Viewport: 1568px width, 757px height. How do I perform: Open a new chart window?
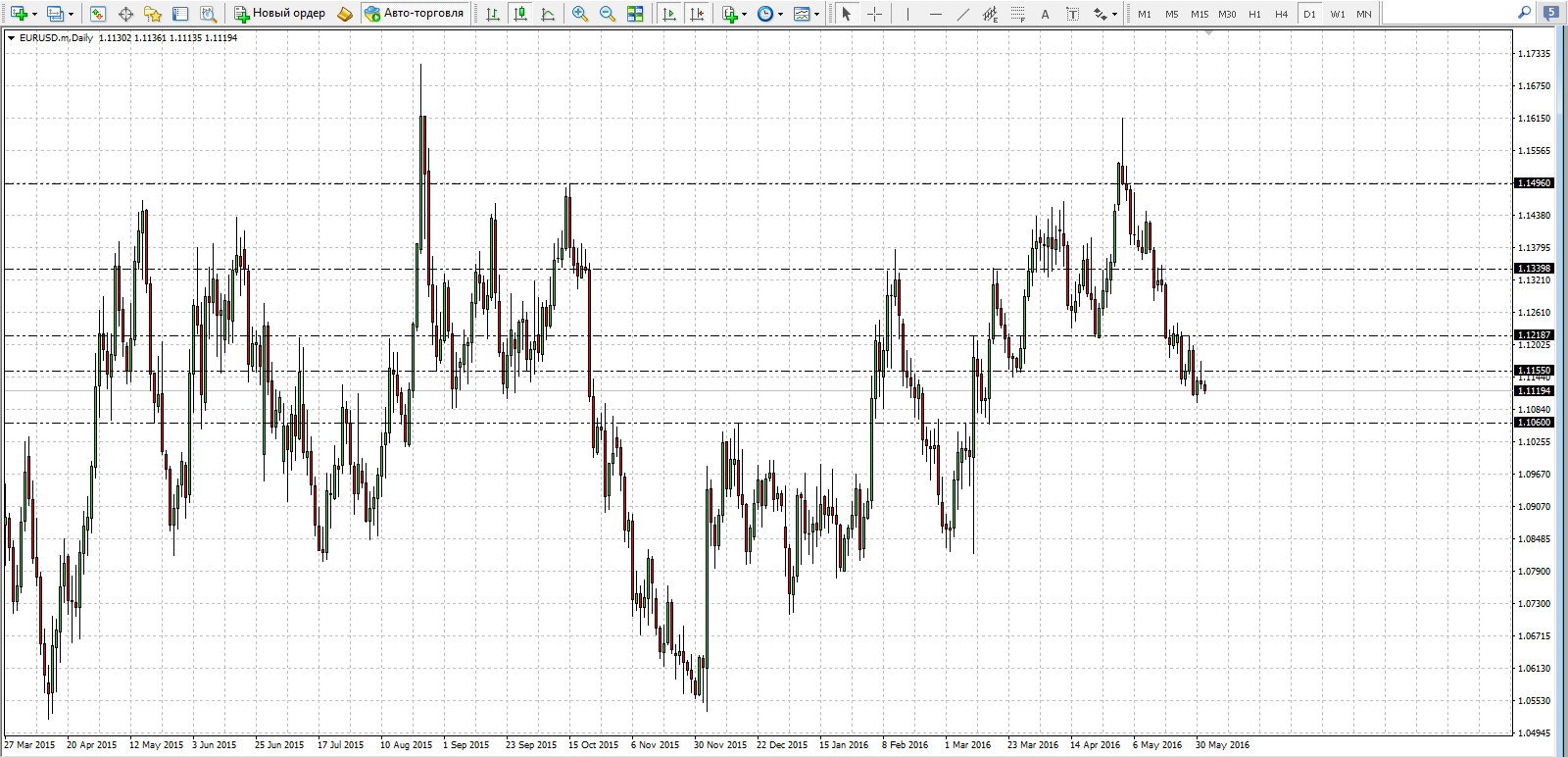click(19, 14)
